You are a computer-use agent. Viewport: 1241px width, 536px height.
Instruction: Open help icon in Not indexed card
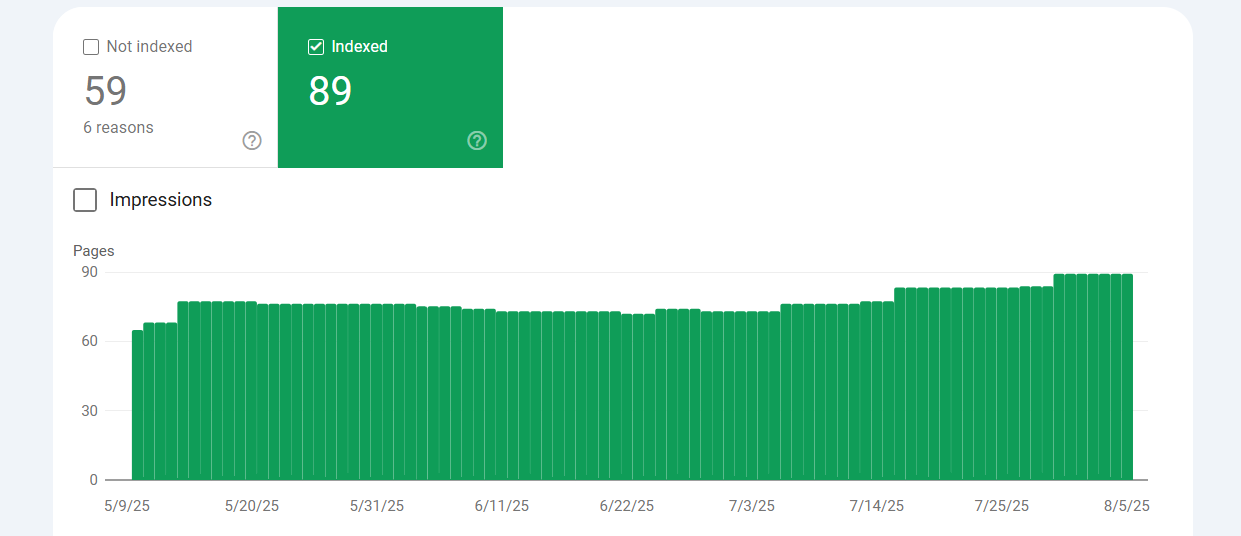point(252,141)
